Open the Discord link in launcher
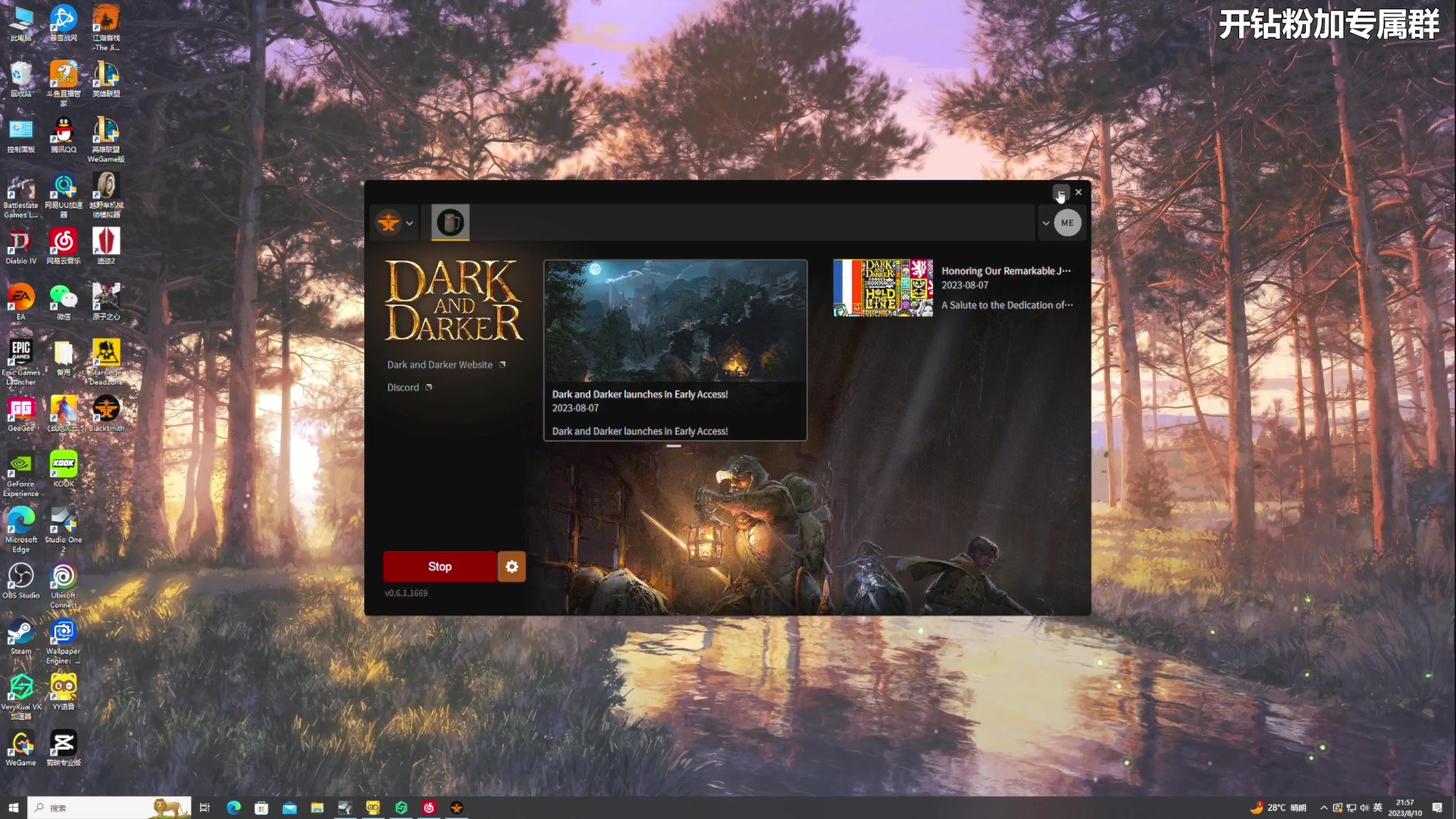Image resolution: width=1456 pixels, height=819 pixels. coord(409,388)
